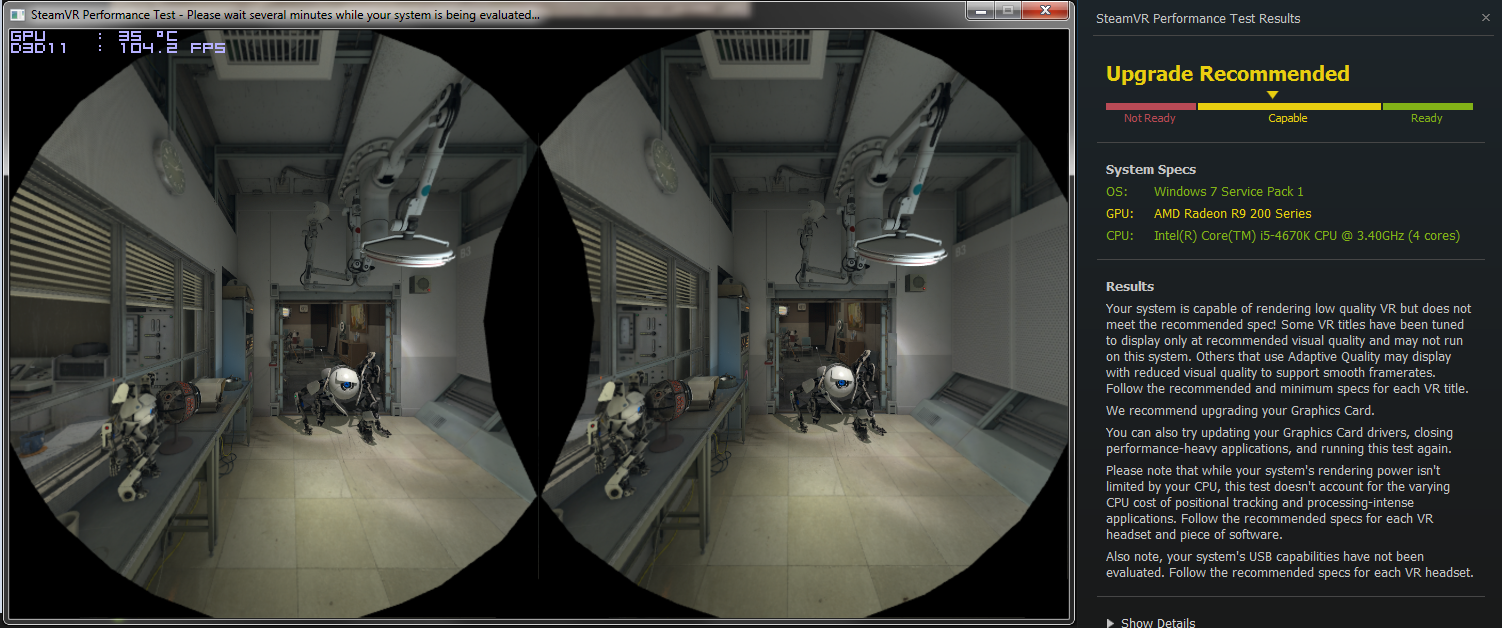Click the red Not Ready rating bar
The width and height of the screenshot is (1502, 628).
click(1150, 106)
